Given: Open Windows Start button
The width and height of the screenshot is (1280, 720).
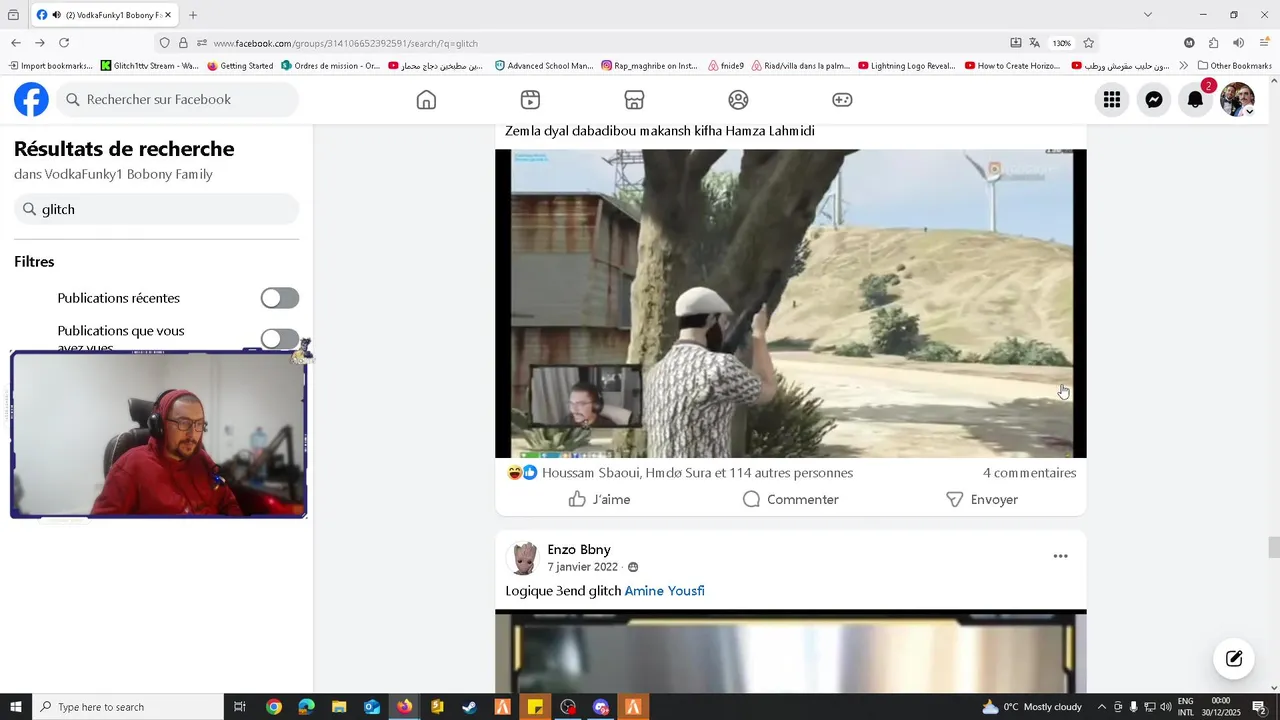Looking at the screenshot, I should point(16,707).
